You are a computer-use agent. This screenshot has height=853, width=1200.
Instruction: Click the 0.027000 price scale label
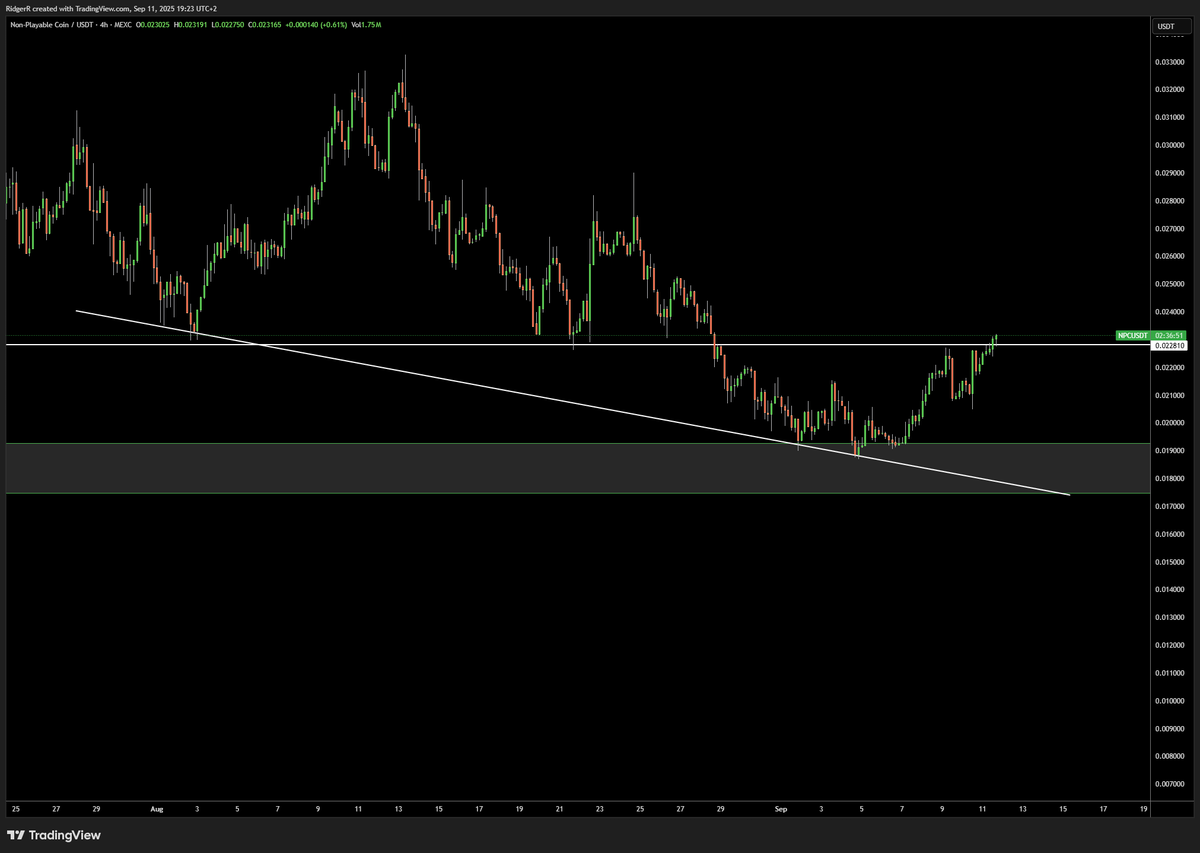1169,228
